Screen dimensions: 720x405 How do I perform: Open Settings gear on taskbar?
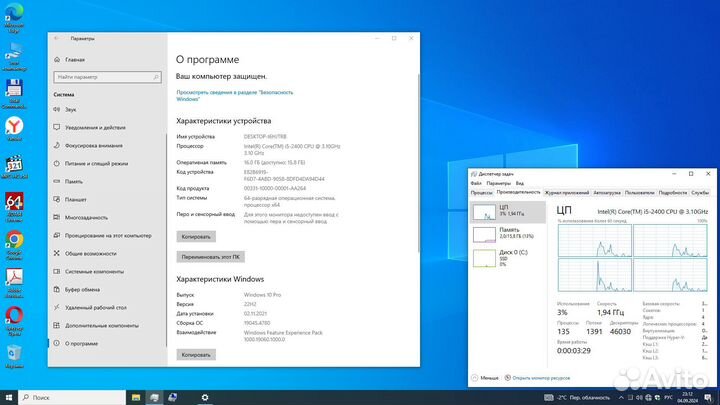pyautogui.click(x=205, y=398)
